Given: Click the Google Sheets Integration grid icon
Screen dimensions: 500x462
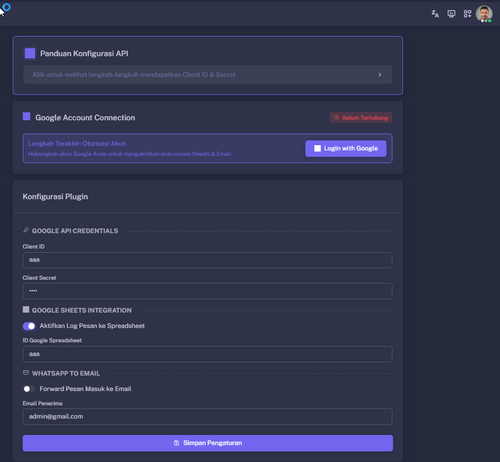Looking at the screenshot, I should pyautogui.click(x=26, y=310).
